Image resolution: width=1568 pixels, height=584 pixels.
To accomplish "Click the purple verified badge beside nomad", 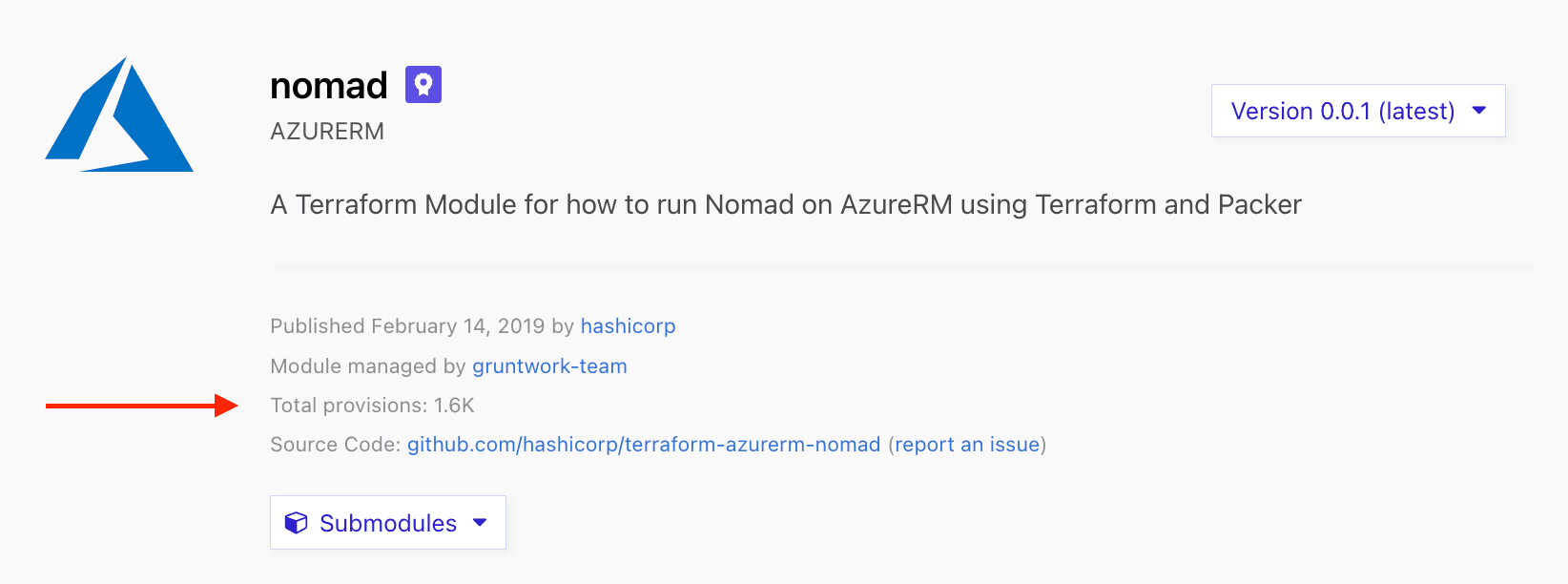I will pyautogui.click(x=423, y=85).
